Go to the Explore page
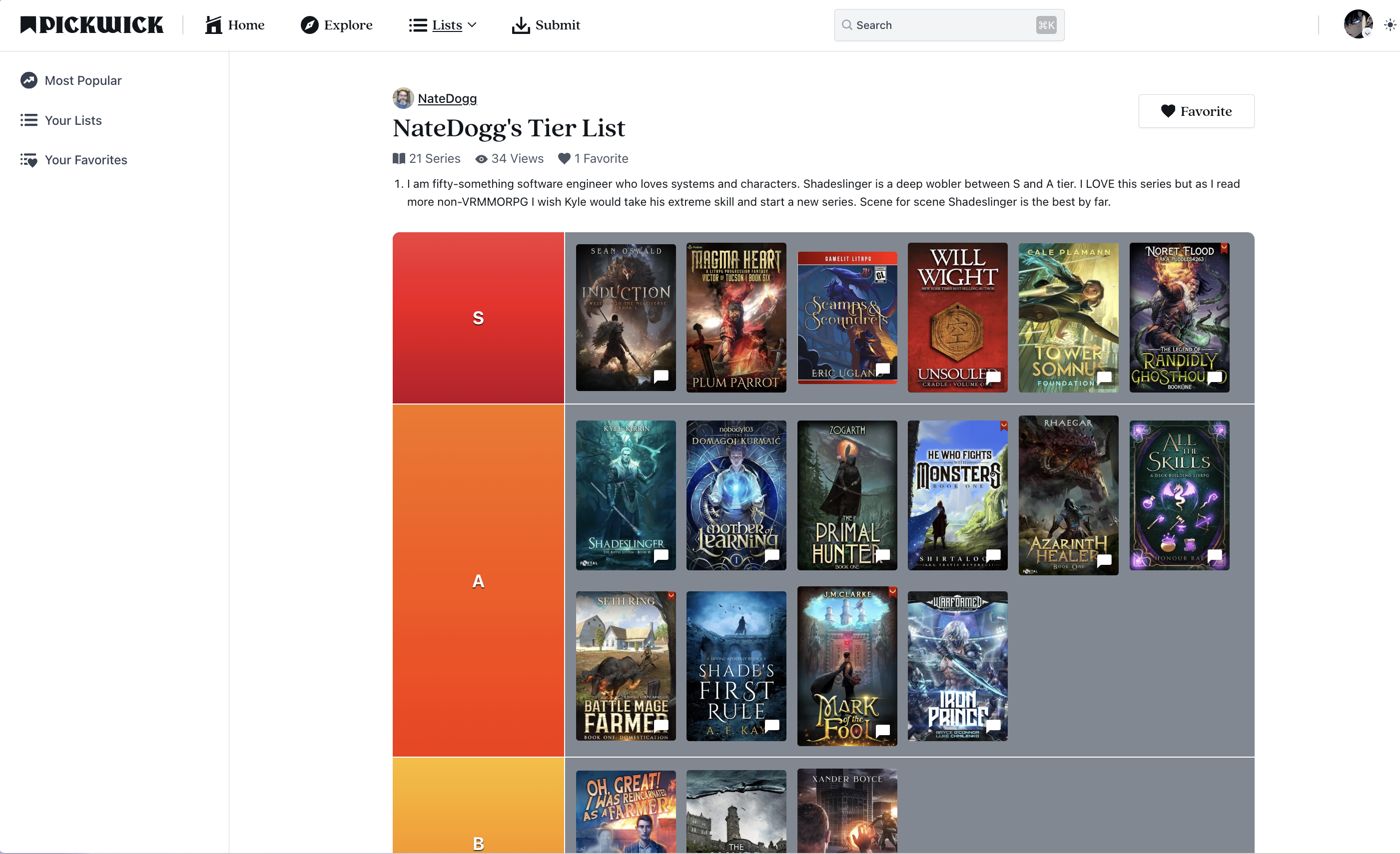The width and height of the screenshot is (1400, 854). click(336, 25)
